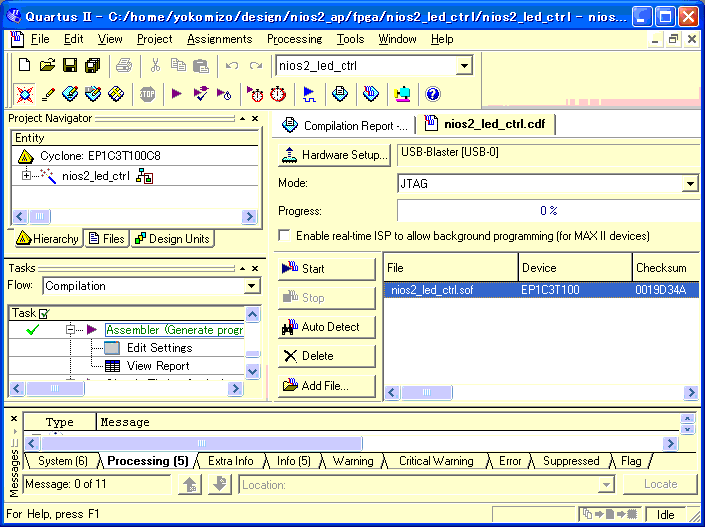Click the clipboard paste icon
Screen dimensions: 705x527
pos(201,66)
